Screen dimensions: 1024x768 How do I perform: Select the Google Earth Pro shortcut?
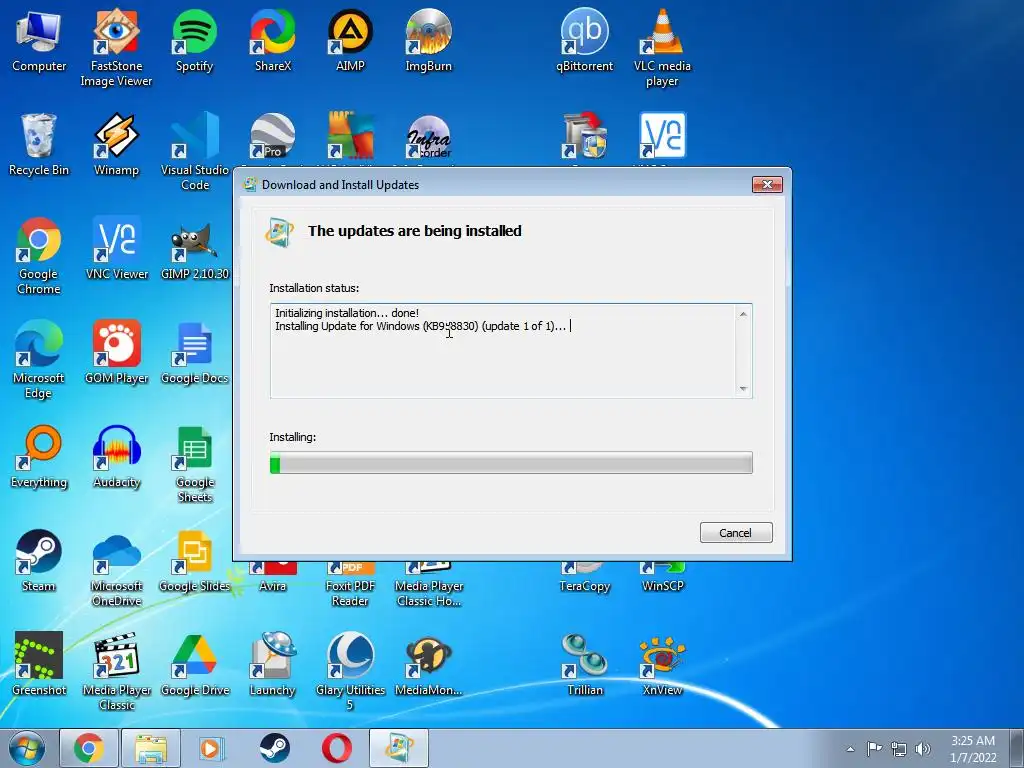[272, 137]
